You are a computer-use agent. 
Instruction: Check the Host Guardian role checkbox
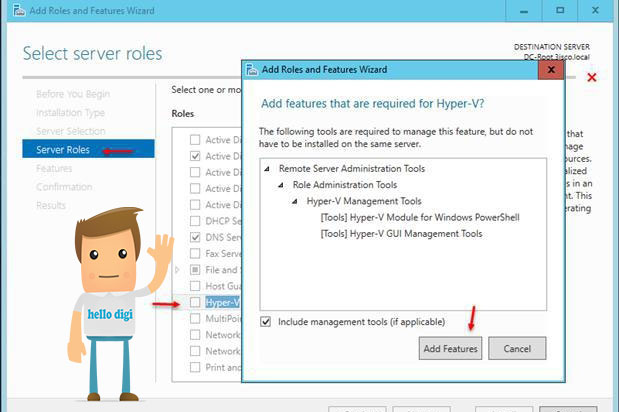click(195, 286)
